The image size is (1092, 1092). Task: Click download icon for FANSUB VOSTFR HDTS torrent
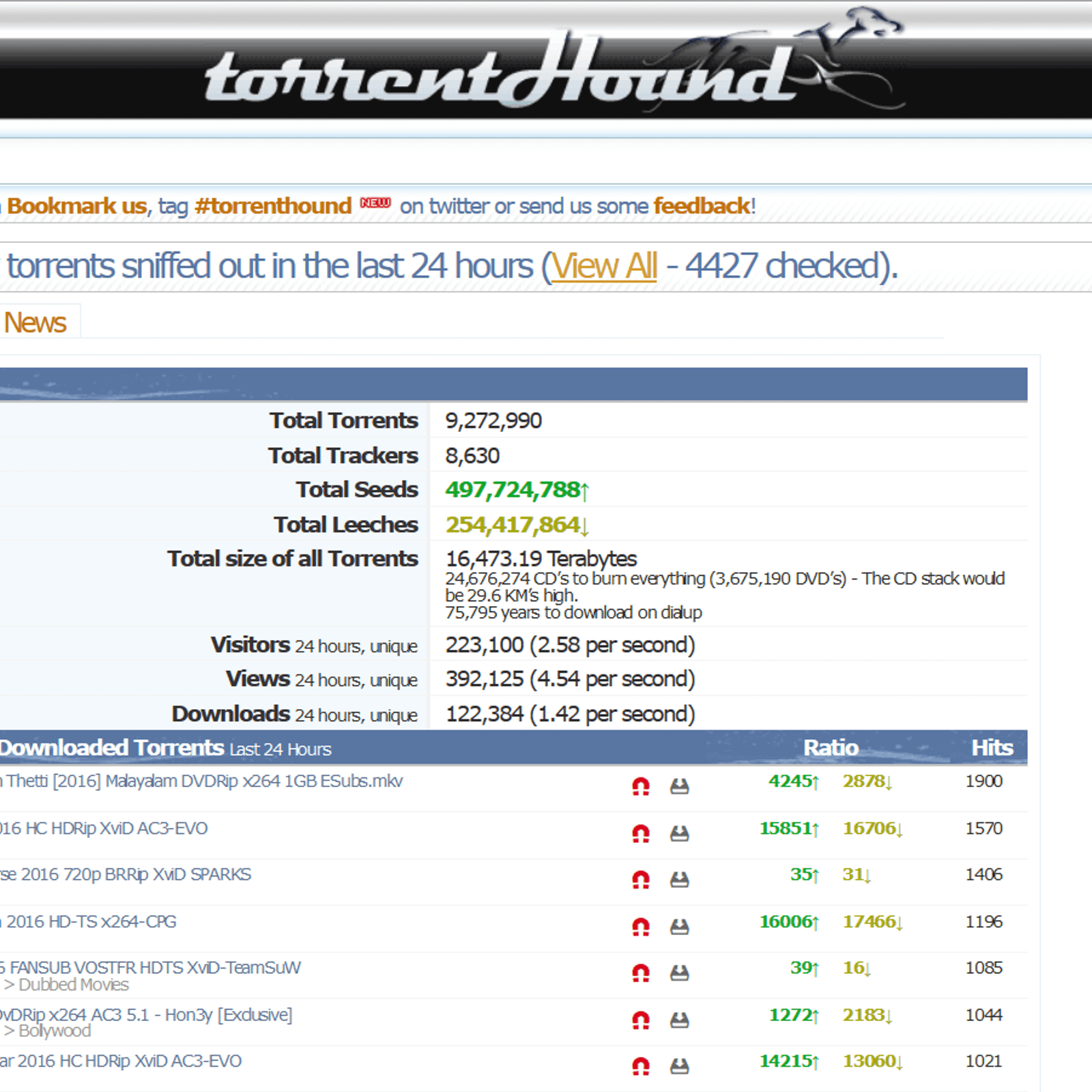(x=679, y=973)
